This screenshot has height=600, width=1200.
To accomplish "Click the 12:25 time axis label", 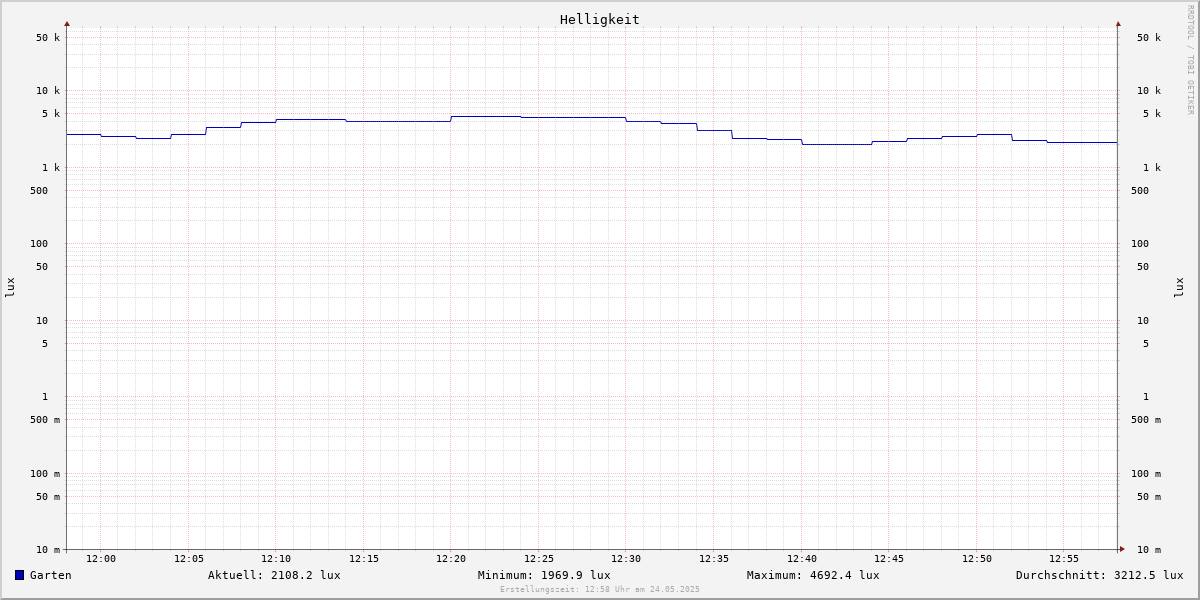I will pyautogui.click(x=539, y=559).
